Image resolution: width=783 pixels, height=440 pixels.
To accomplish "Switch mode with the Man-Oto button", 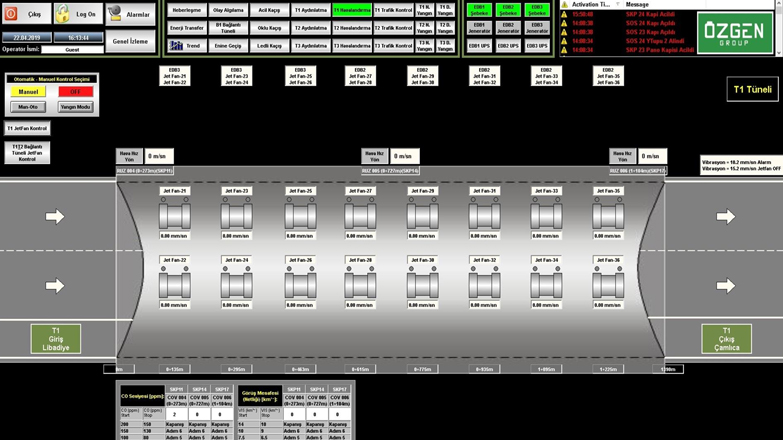I will click(28, 107).
